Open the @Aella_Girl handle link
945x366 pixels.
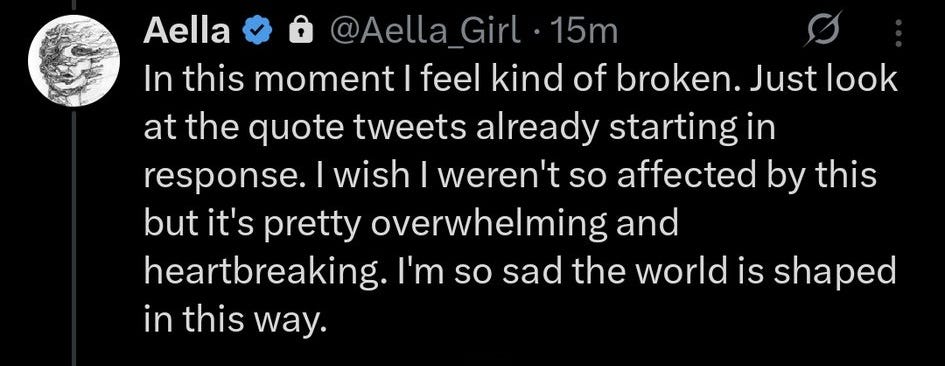point(422,32)
